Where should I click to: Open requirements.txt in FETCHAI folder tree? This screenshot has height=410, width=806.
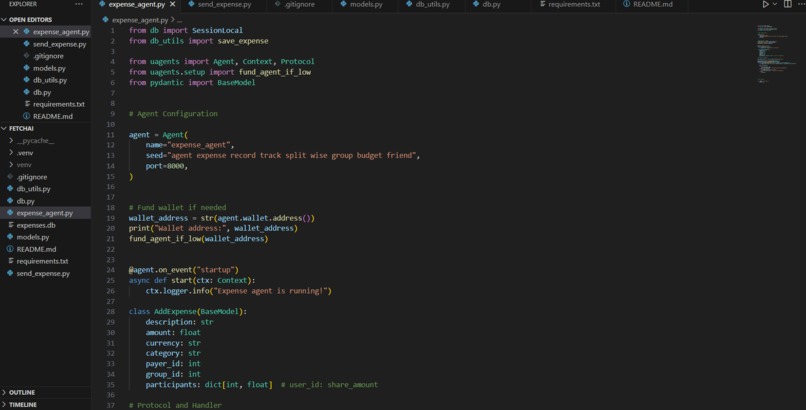[42, 262]
